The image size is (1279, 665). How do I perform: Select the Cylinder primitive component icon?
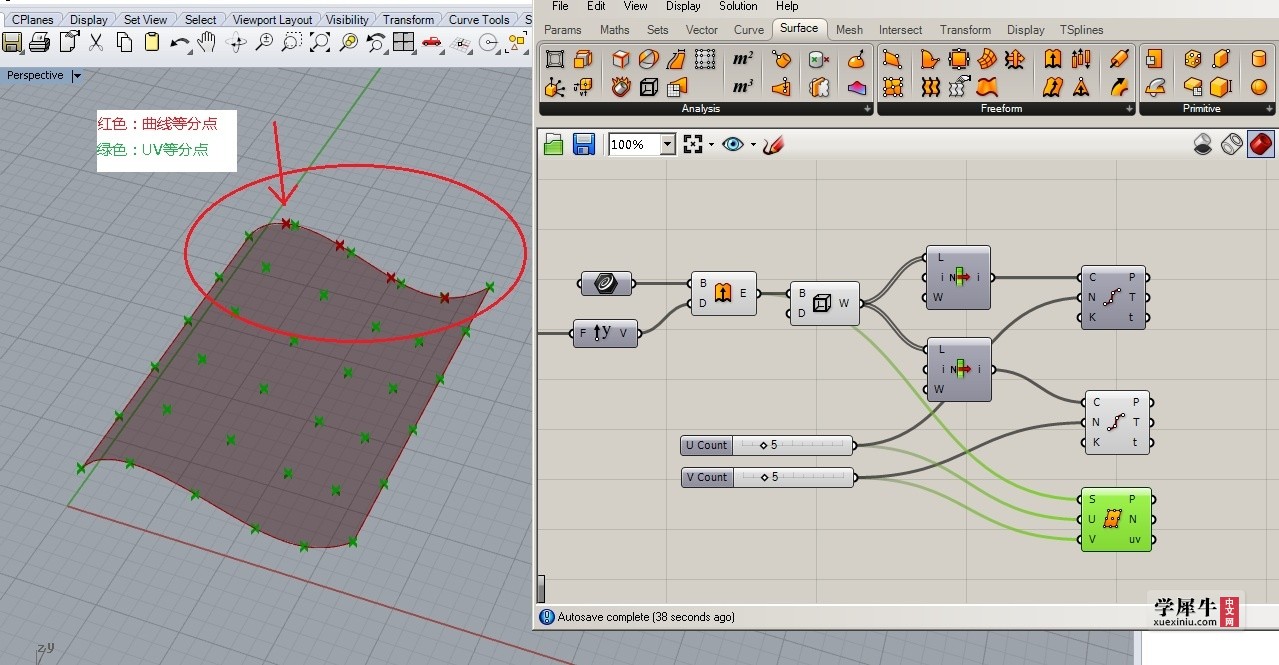coord(1258,59)
